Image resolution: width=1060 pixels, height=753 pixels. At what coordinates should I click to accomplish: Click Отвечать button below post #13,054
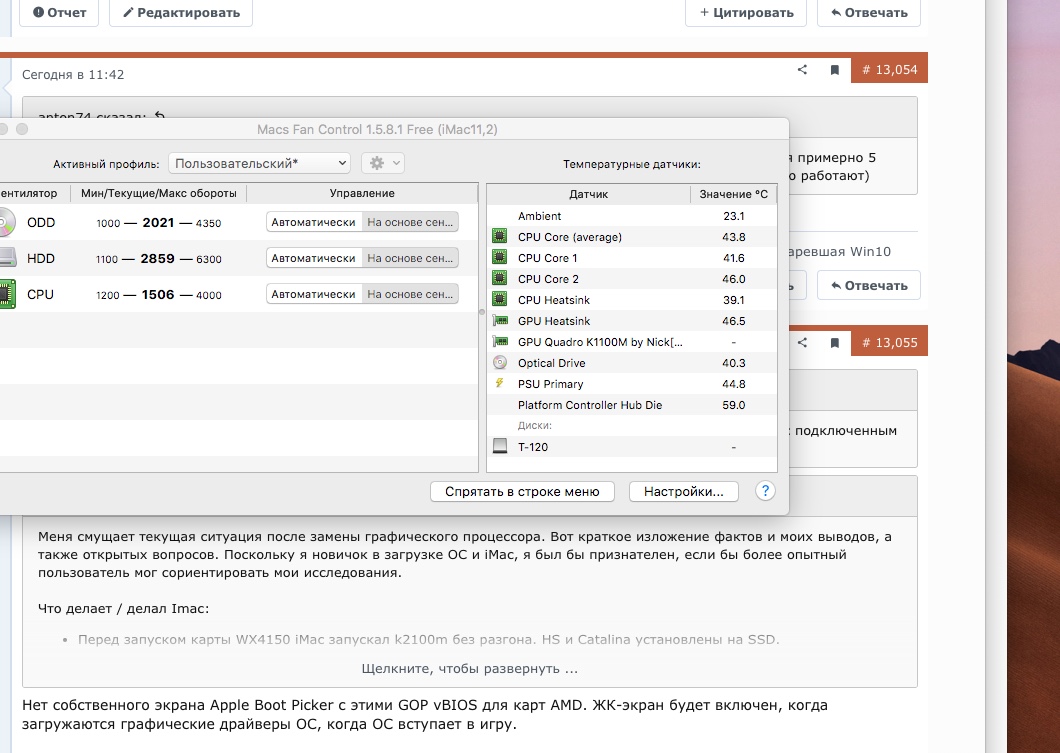click(x=869, y=285)
